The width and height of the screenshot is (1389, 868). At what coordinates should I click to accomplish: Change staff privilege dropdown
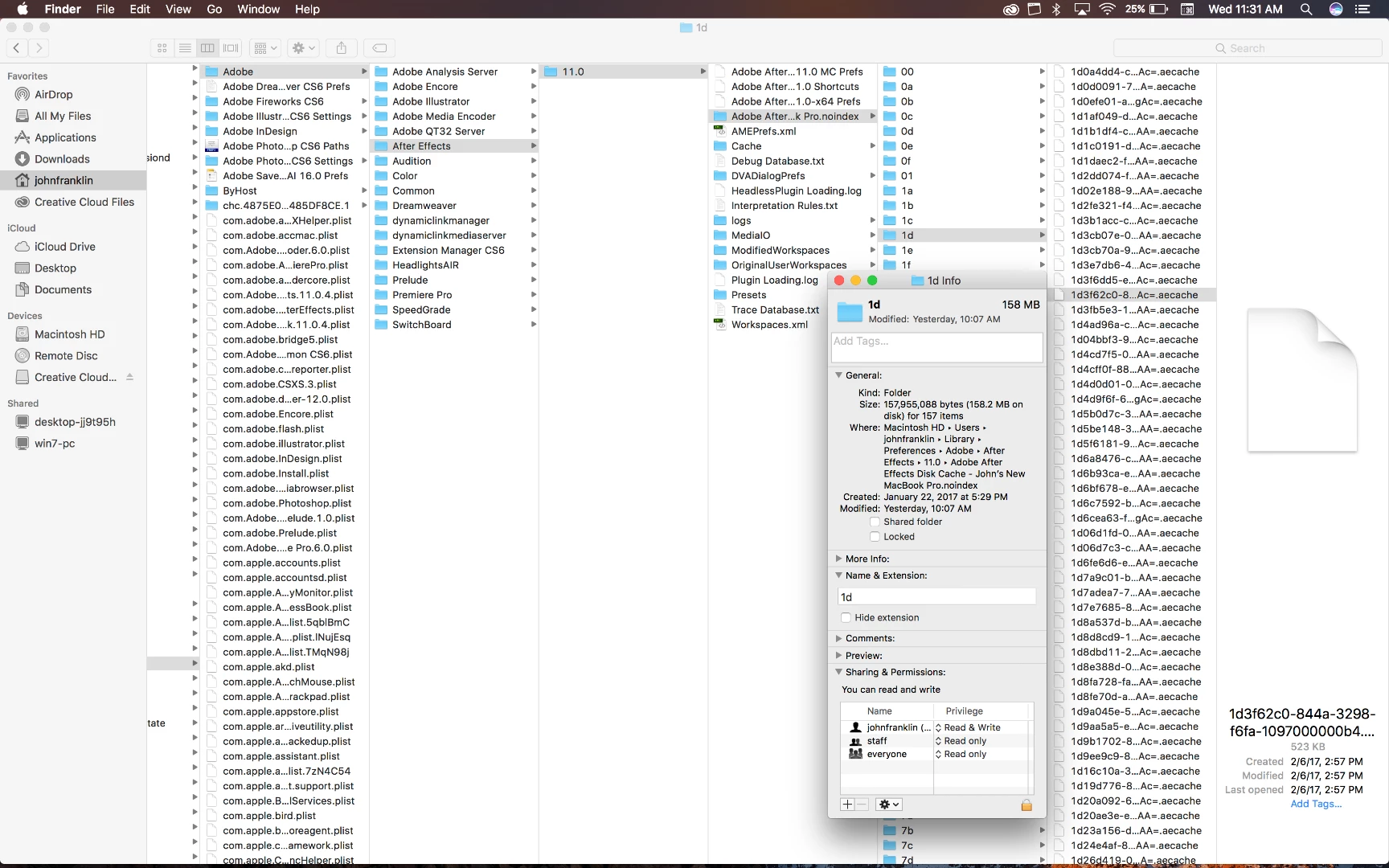click(961, 741)
